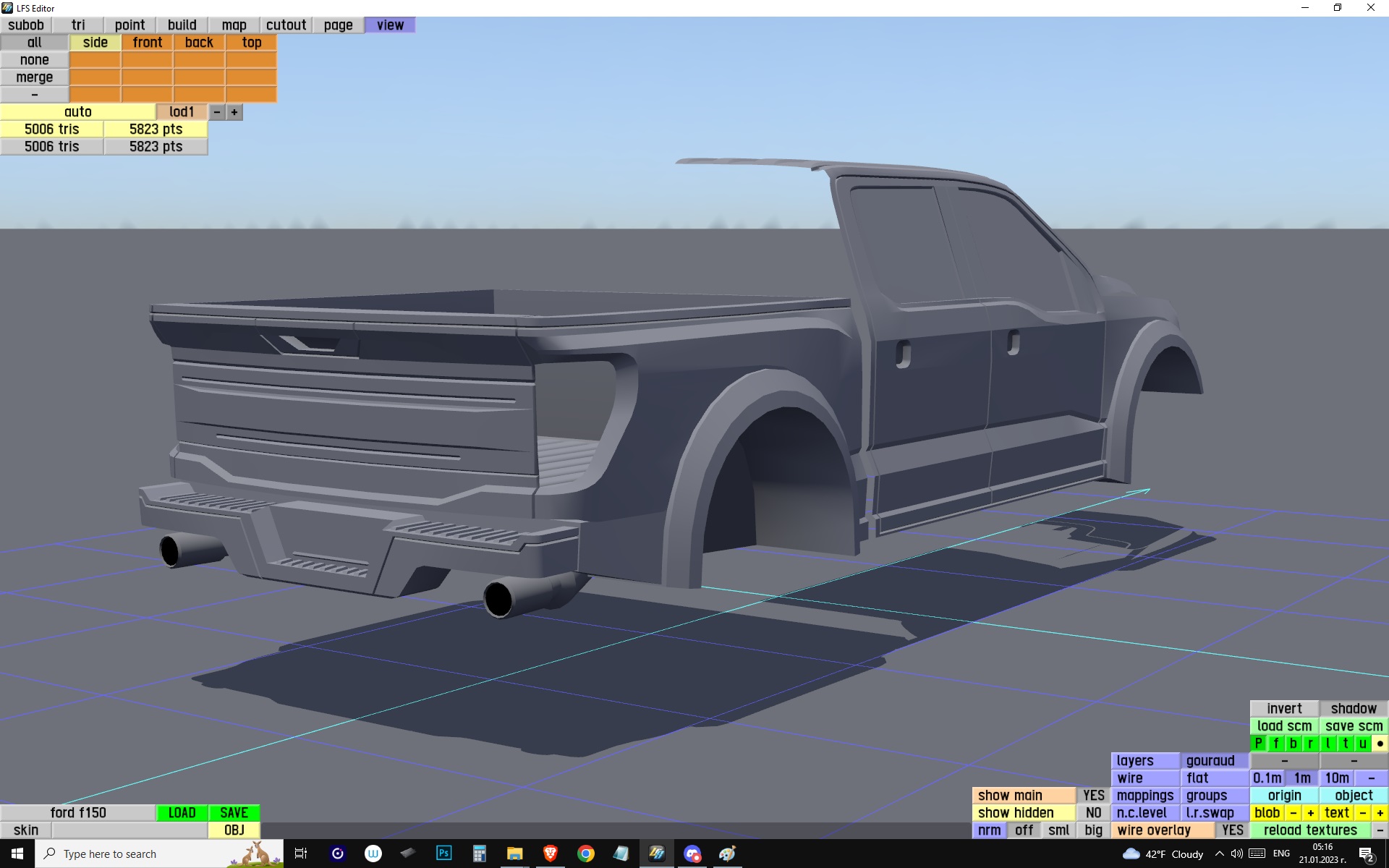The image size is (1389, 868).
Task: Increase the lod1 level with plus
Action: point(234,112)
